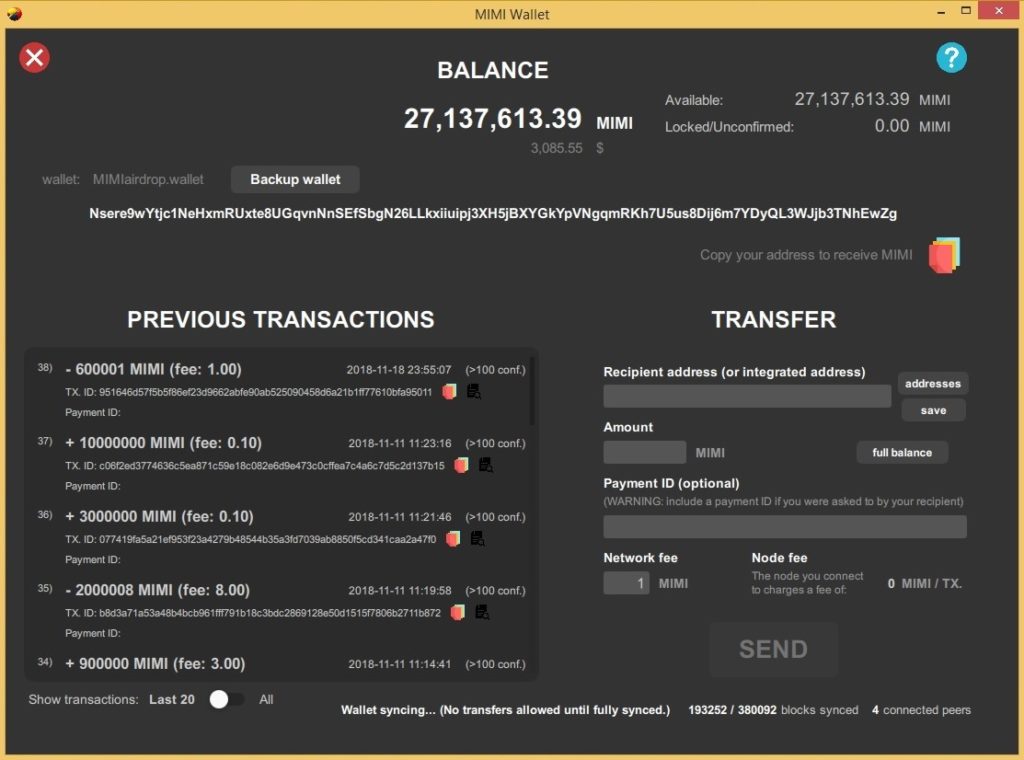This screenshot has height=760, width=1024.
Task: Focus the Payment ID input field
Action: [784, 527]
